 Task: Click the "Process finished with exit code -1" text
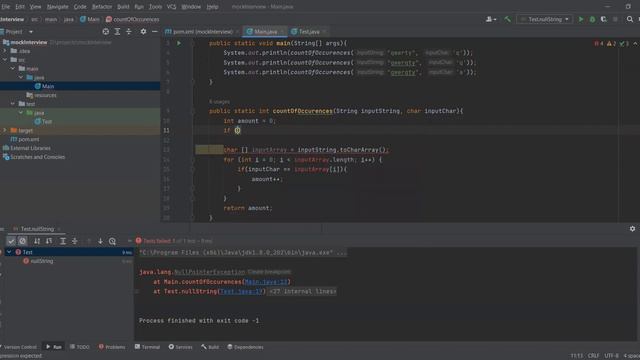[199, 321]
